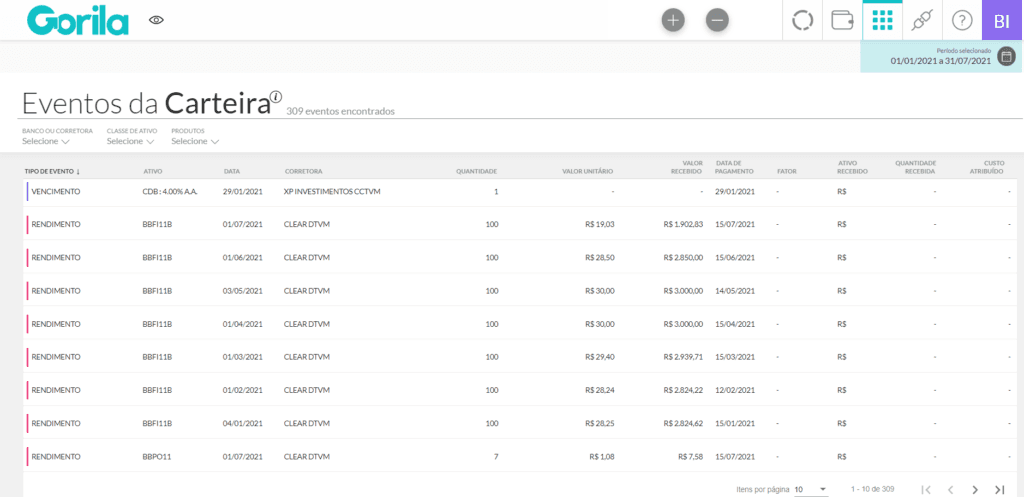This screenshot has height=497, width=1024.
Task: Sort by Tipo de Evento column
Action: pos(52,172)
